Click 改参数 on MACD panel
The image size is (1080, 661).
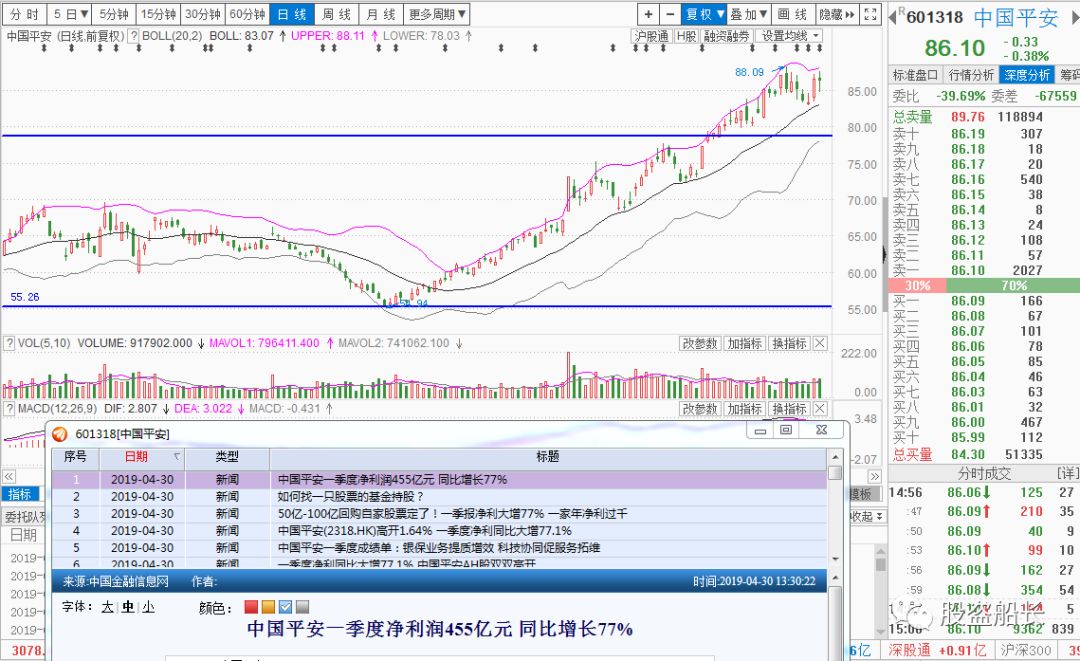[x=700, y=409]
